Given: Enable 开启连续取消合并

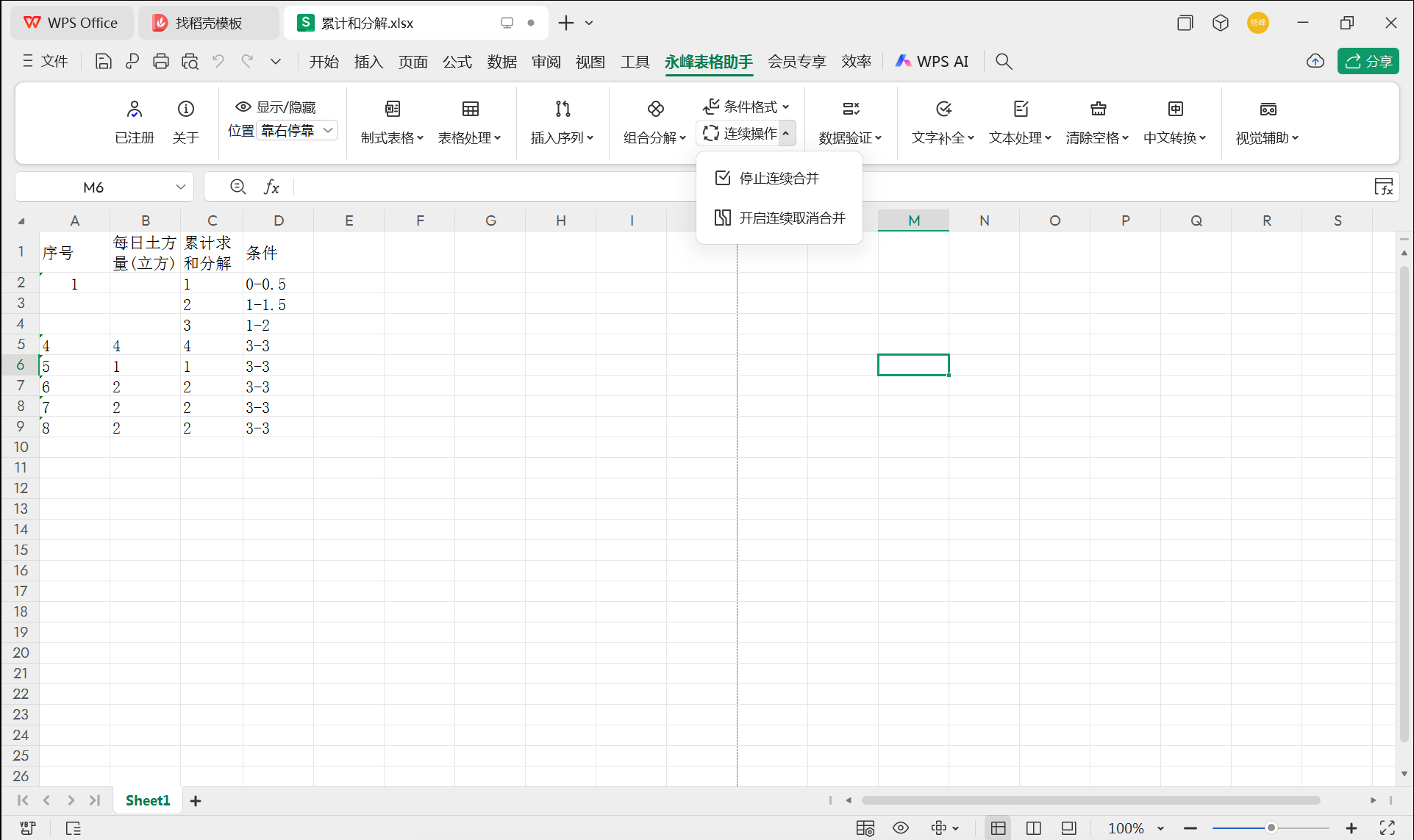Looking at the screenshot, I should 782,218.
